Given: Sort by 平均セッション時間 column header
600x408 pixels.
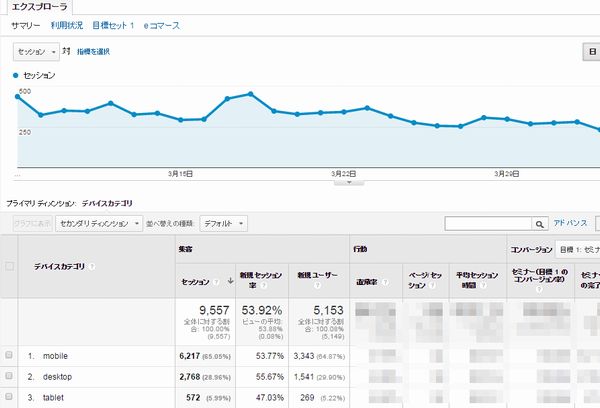Looking at the screenshot, I should coord(477,280).
